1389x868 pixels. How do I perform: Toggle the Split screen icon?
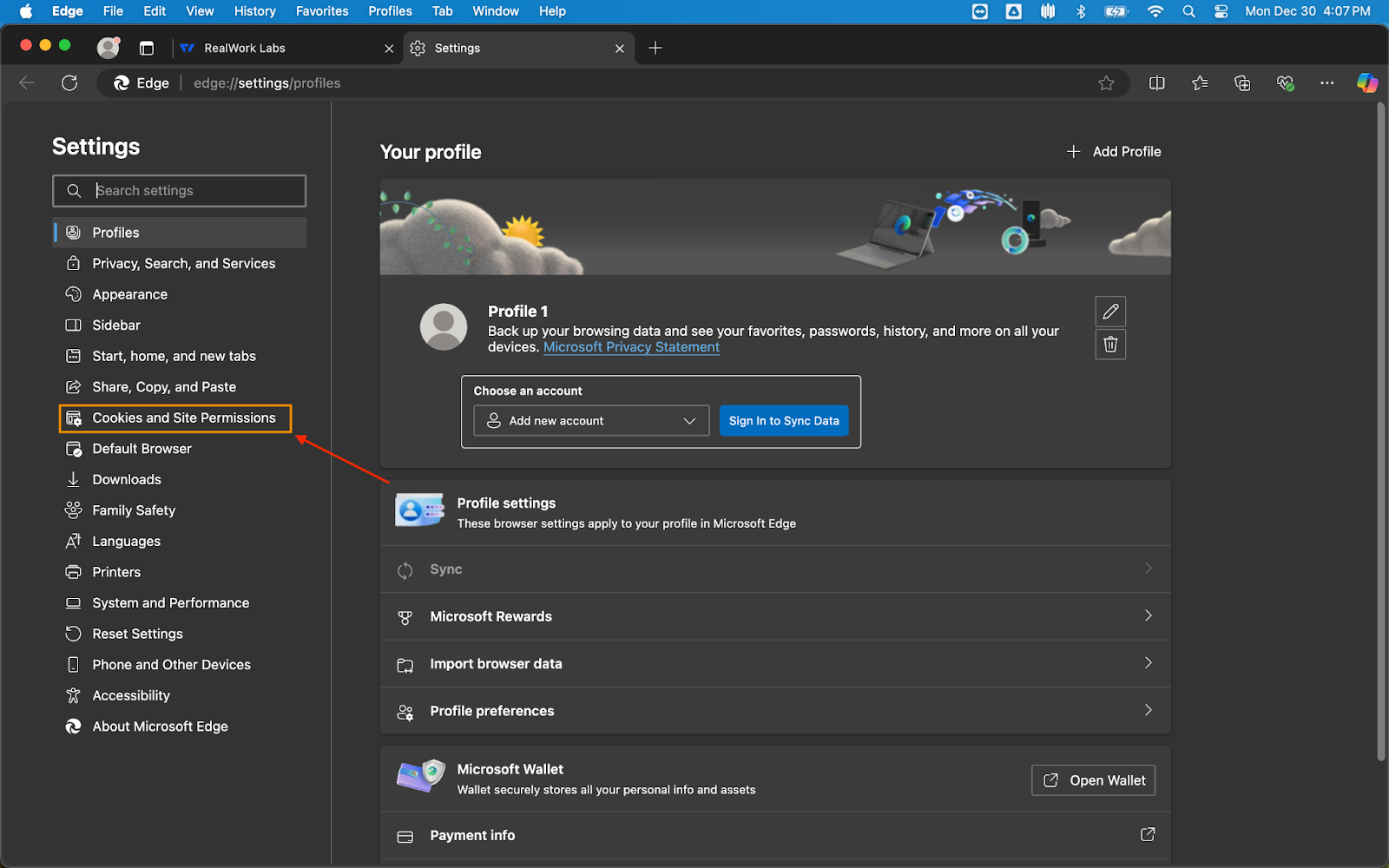[x=1156, y=83]
